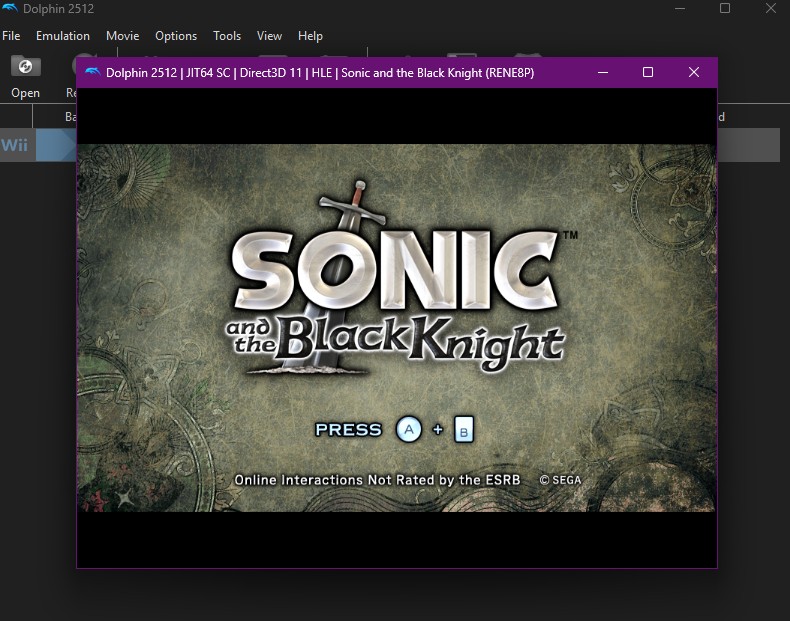This screenshot has width=790, height=621.
Task: Open the Tools menu
Action: point(227,36)
